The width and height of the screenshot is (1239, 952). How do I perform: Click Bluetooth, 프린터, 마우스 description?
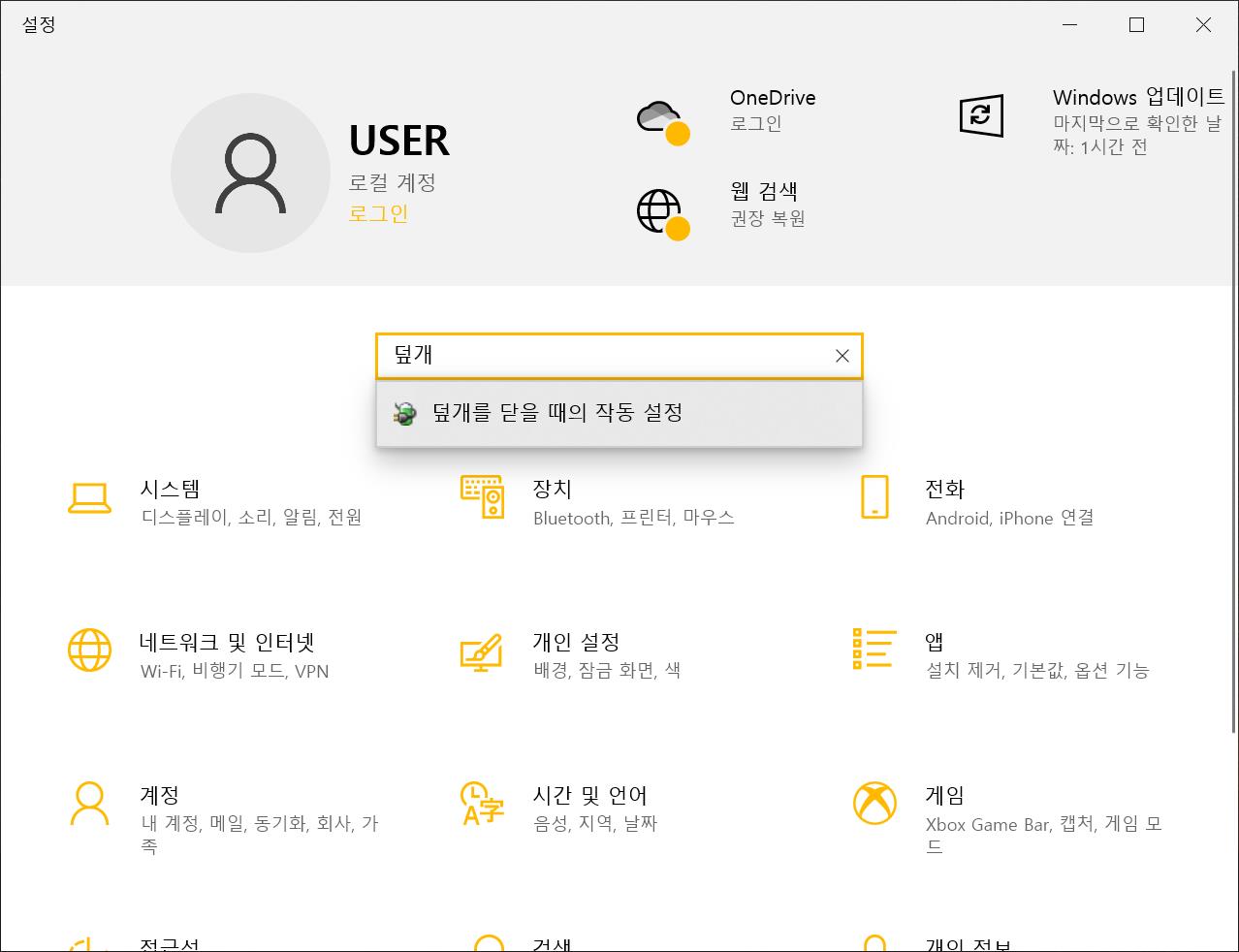tap(633, 518)
